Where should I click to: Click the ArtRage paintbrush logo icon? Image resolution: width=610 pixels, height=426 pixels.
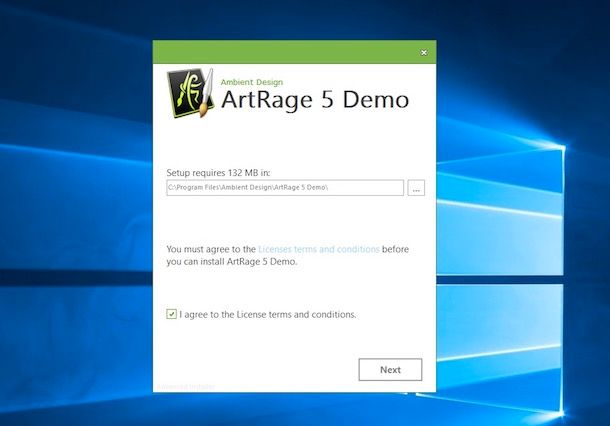[191, 93]
